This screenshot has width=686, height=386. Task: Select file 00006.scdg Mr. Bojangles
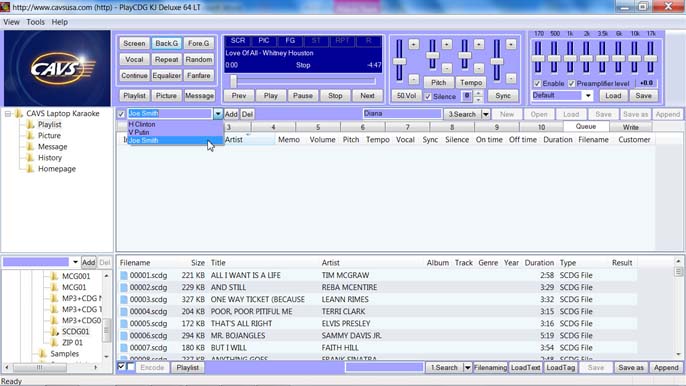(148, 336)
